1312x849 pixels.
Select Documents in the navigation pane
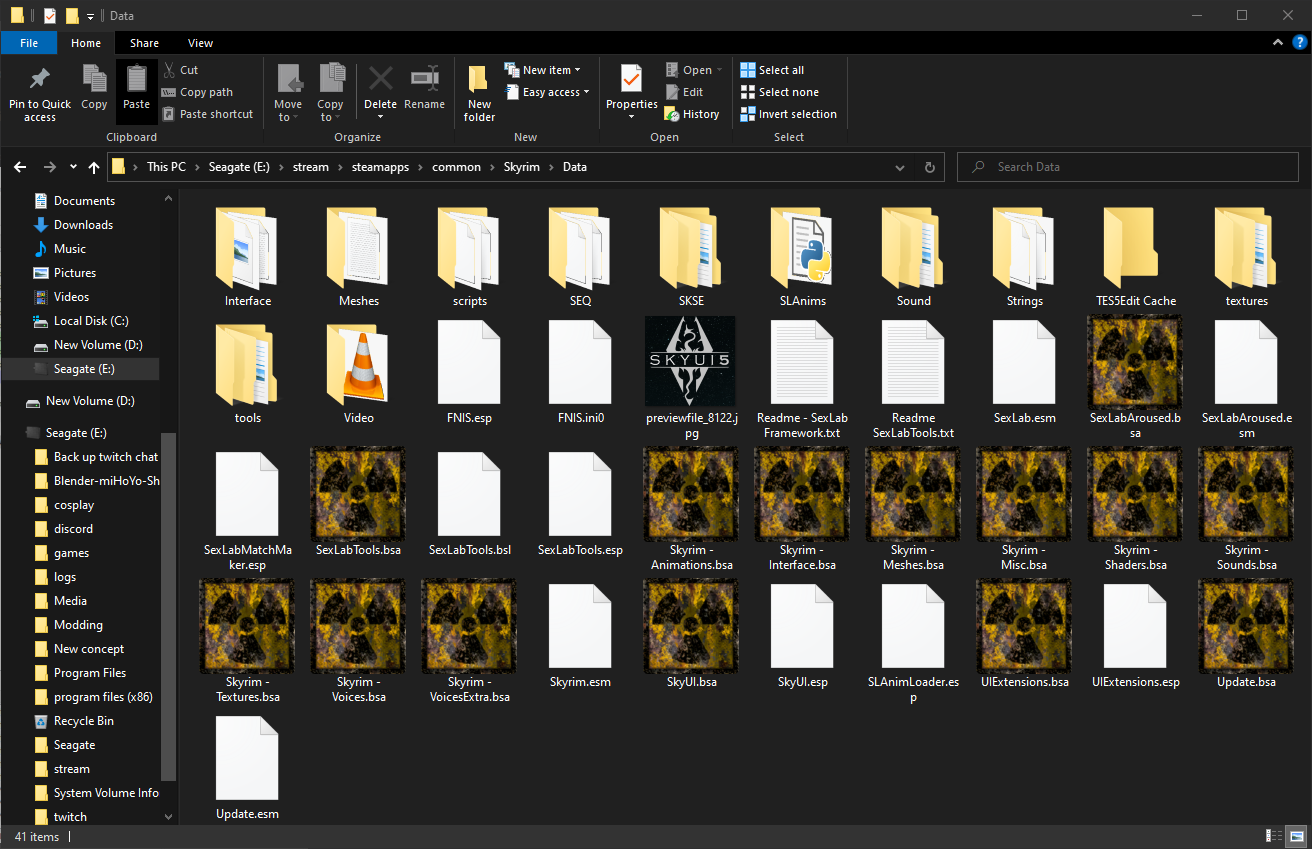84,201
